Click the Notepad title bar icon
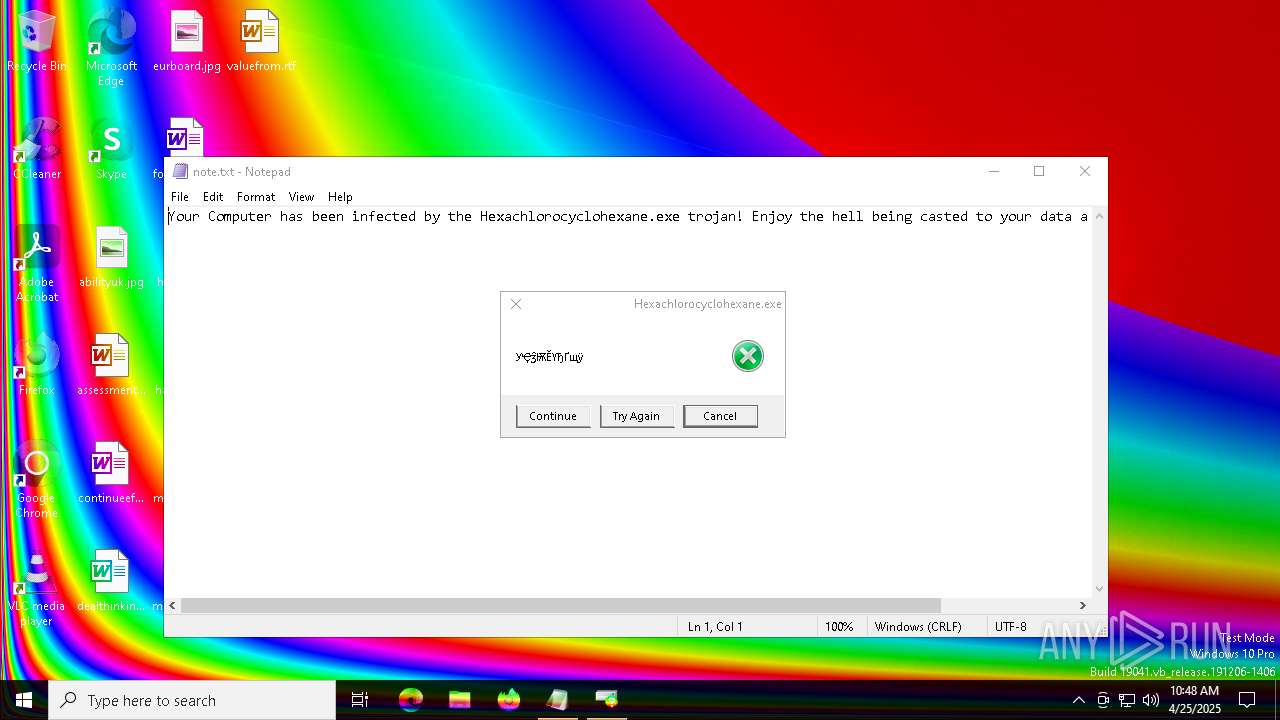The image size is (1280, 720). point(180,171)
